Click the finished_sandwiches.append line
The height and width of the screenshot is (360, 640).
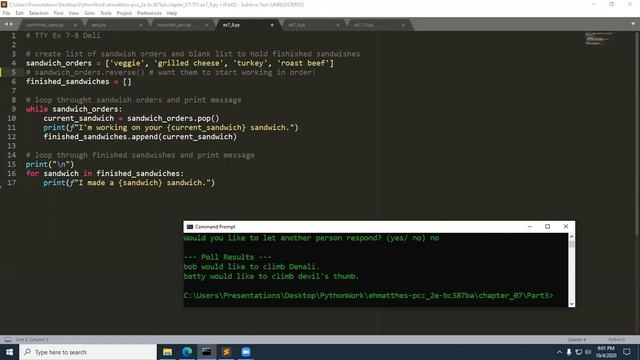pyautogui.click(x=140, y=137)
